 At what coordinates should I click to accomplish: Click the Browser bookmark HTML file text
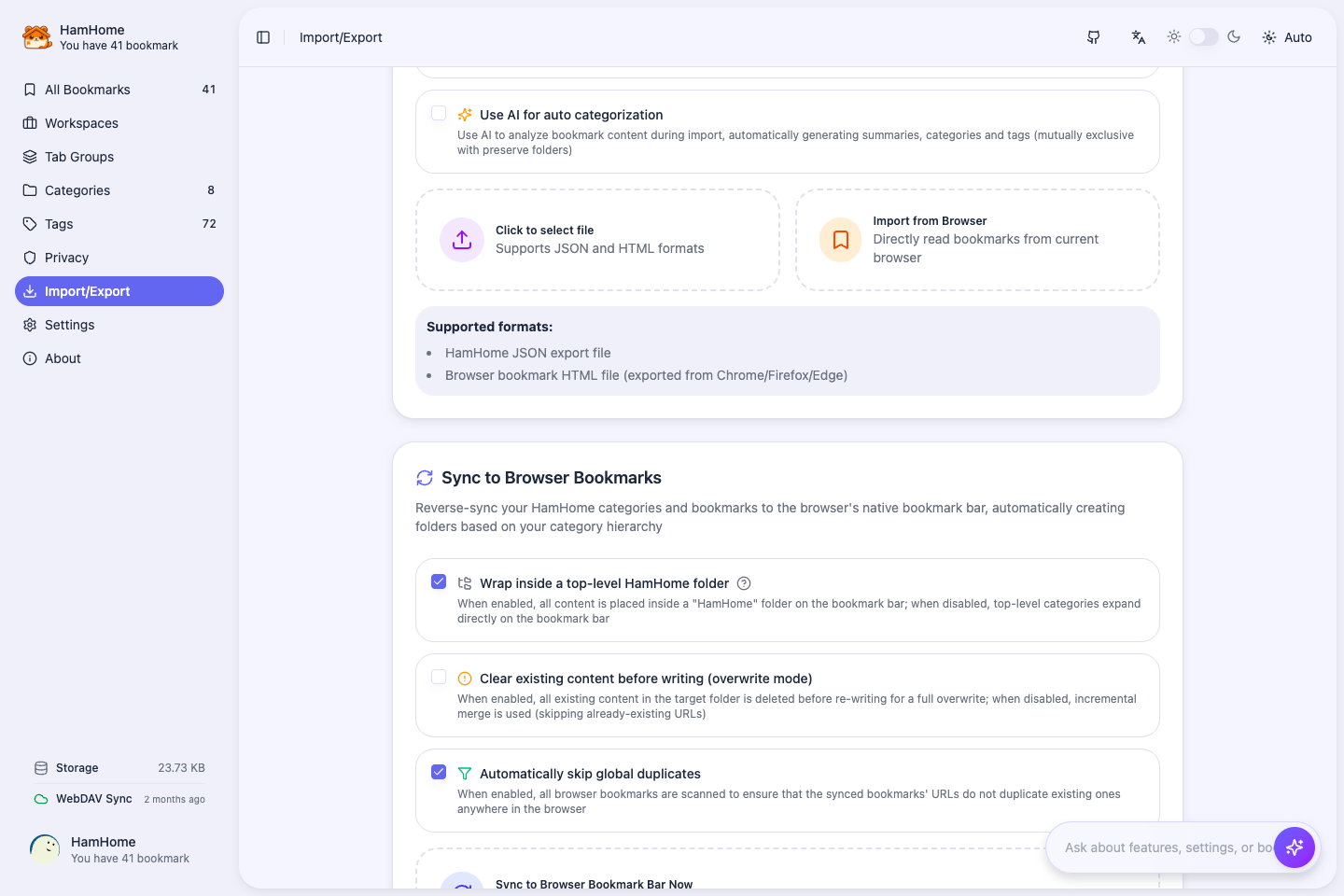(647, 375)
